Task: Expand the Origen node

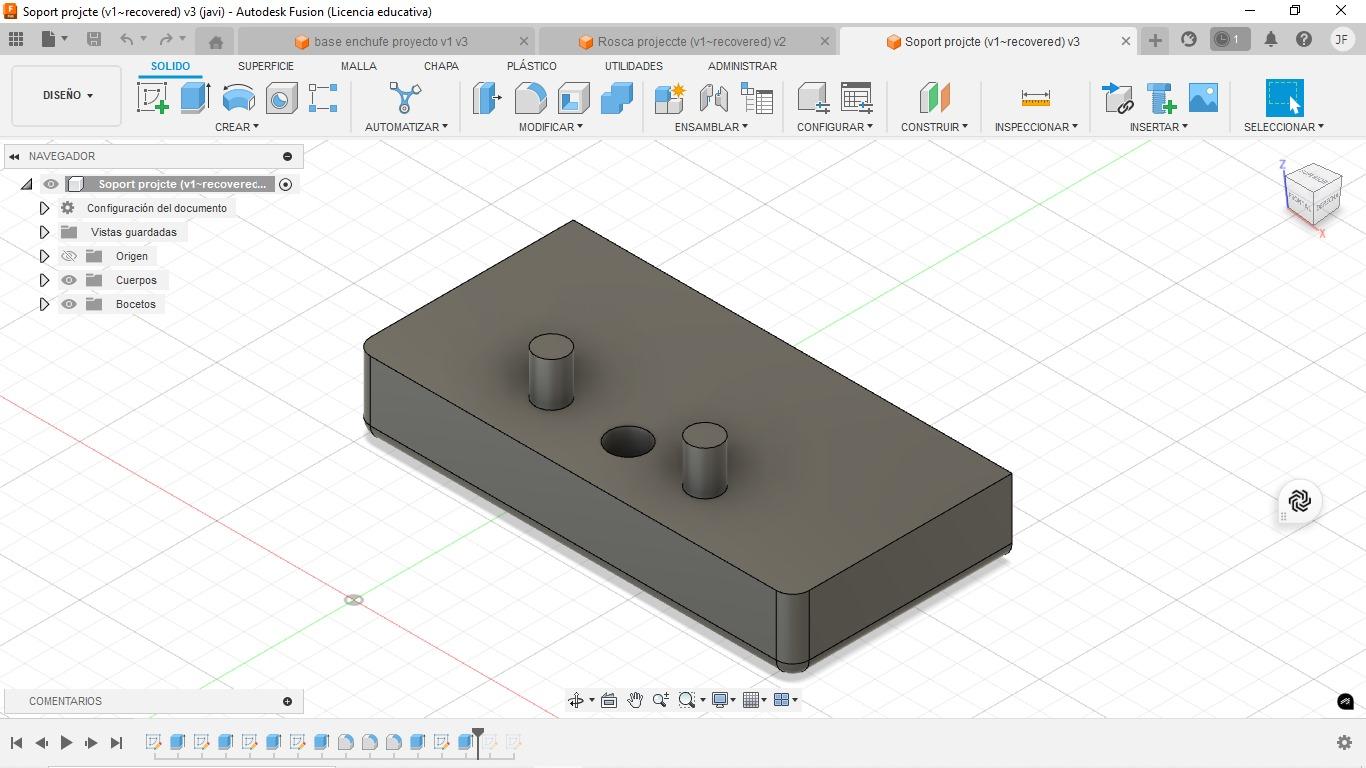Action: click(x=44, y=256)
